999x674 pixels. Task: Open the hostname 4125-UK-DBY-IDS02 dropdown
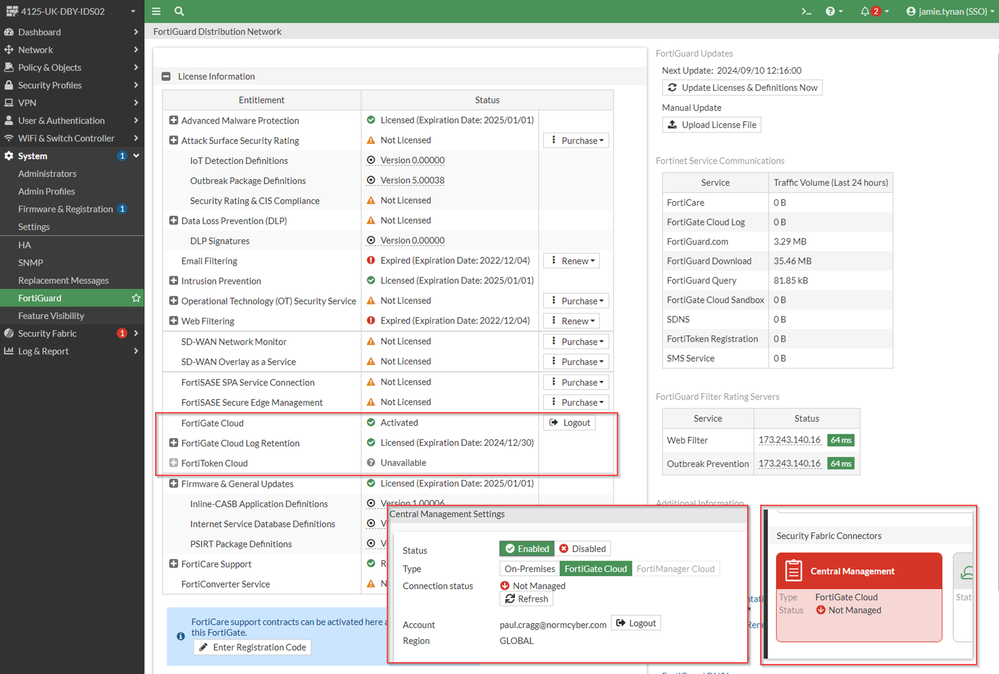coord(71,11)
